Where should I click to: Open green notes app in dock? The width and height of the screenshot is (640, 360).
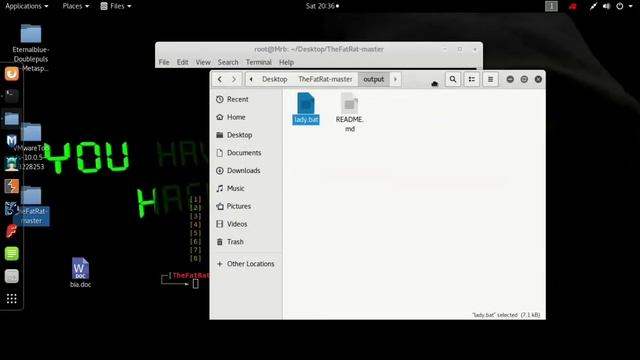coord(11,253)
